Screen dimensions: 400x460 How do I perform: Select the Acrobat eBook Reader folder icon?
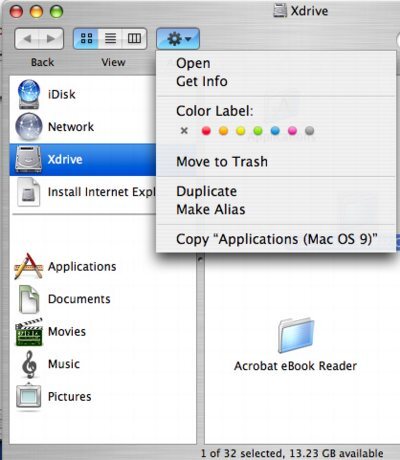(296, 335)
